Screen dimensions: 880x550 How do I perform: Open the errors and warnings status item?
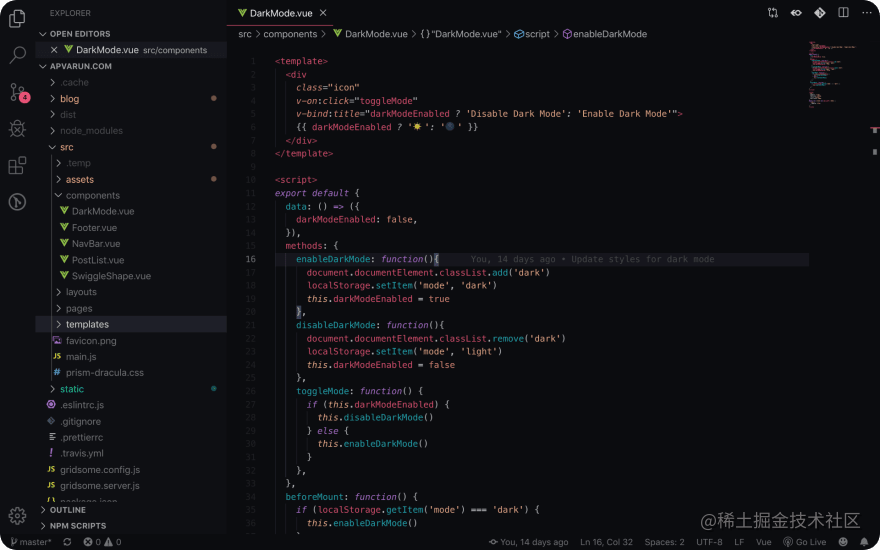click(102, 542)
